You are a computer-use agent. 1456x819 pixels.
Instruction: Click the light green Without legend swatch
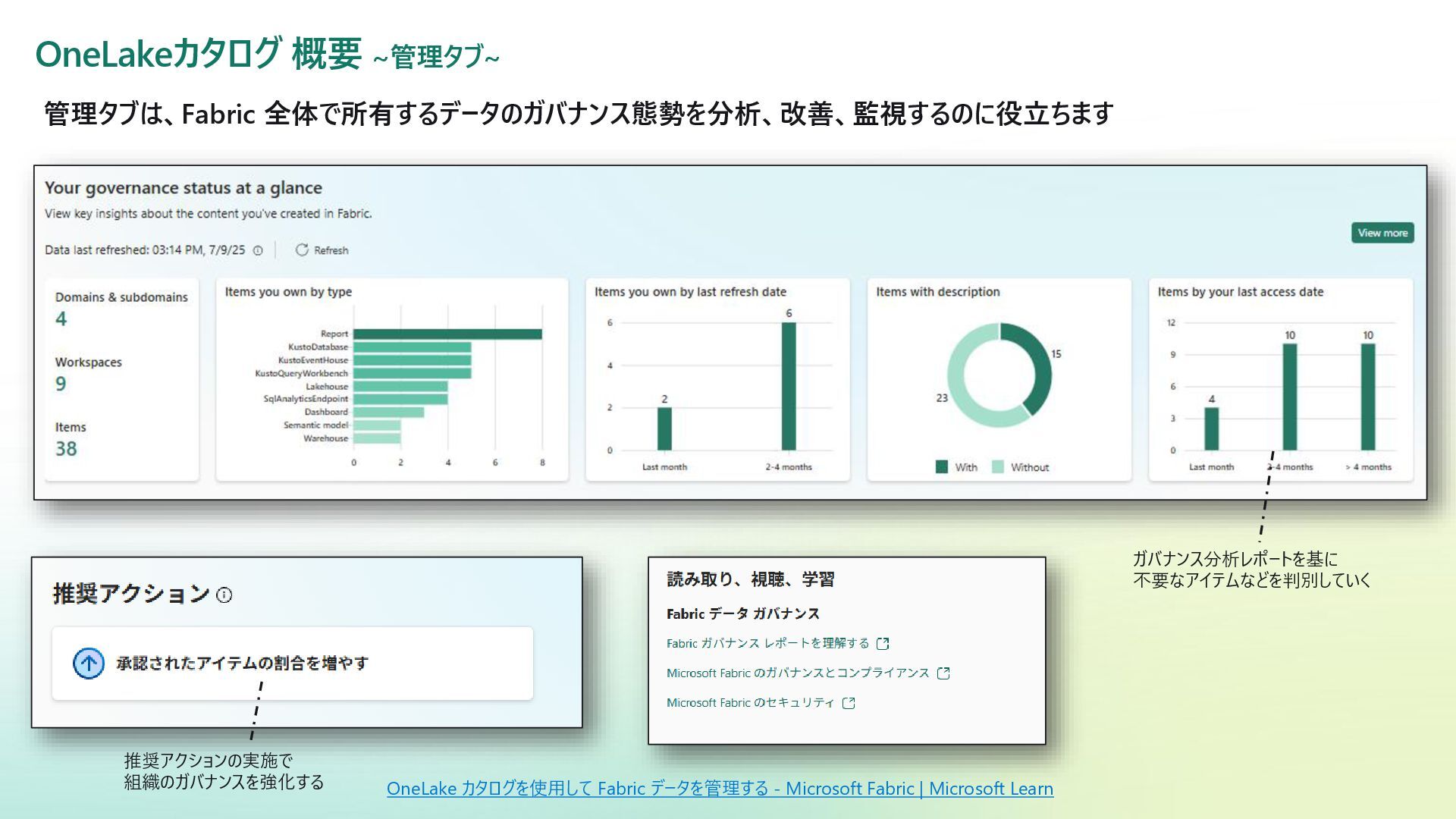click(998, 467)
